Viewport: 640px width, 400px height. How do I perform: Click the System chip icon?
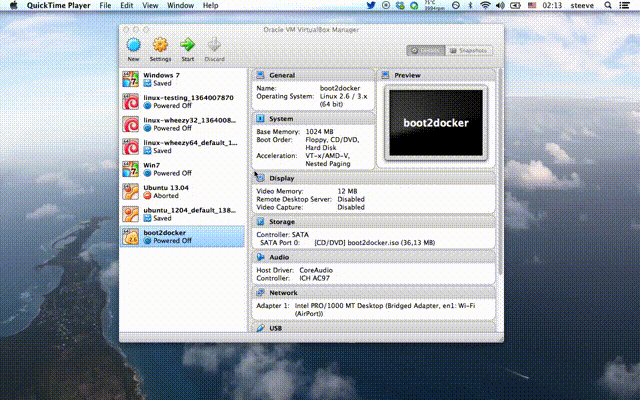260,118
